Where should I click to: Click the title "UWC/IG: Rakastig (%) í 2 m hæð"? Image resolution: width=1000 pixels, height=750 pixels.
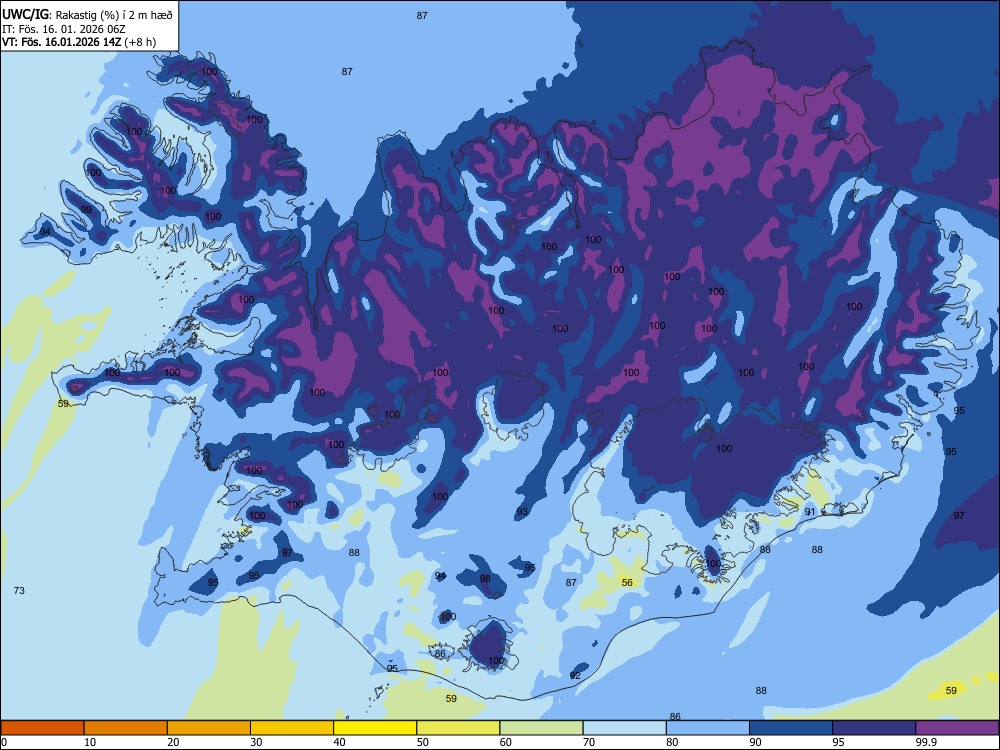click(x=87, y=15)
